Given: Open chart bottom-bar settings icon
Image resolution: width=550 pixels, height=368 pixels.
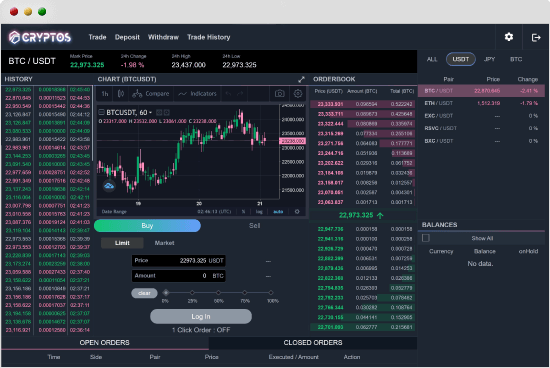Looking at the screenshot, I should click(x=297, y=212).
